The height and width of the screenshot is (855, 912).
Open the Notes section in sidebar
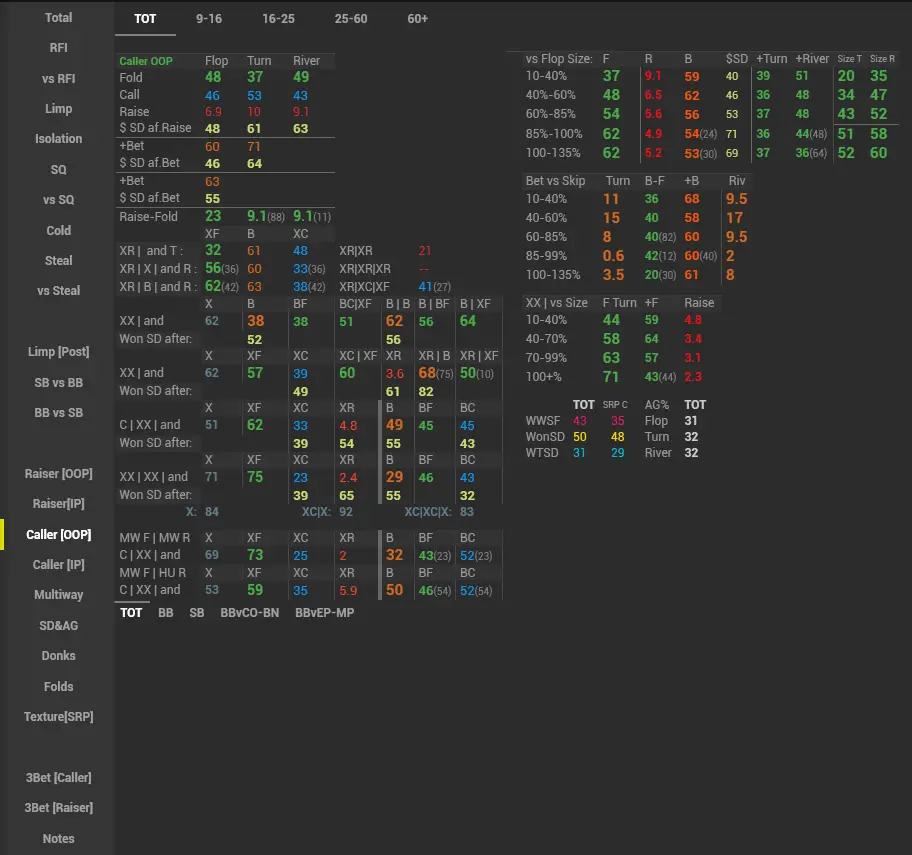[58, 839]
